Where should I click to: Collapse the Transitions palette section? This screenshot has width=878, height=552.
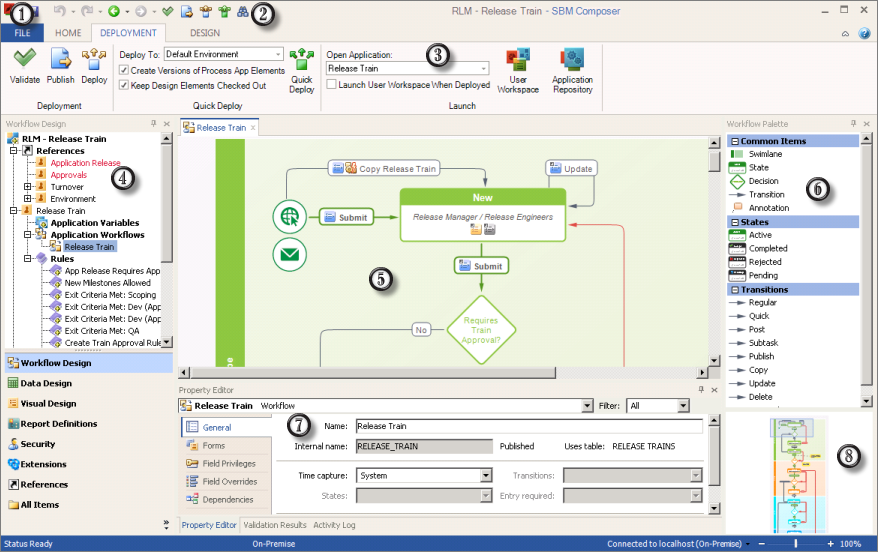[735, 289]
